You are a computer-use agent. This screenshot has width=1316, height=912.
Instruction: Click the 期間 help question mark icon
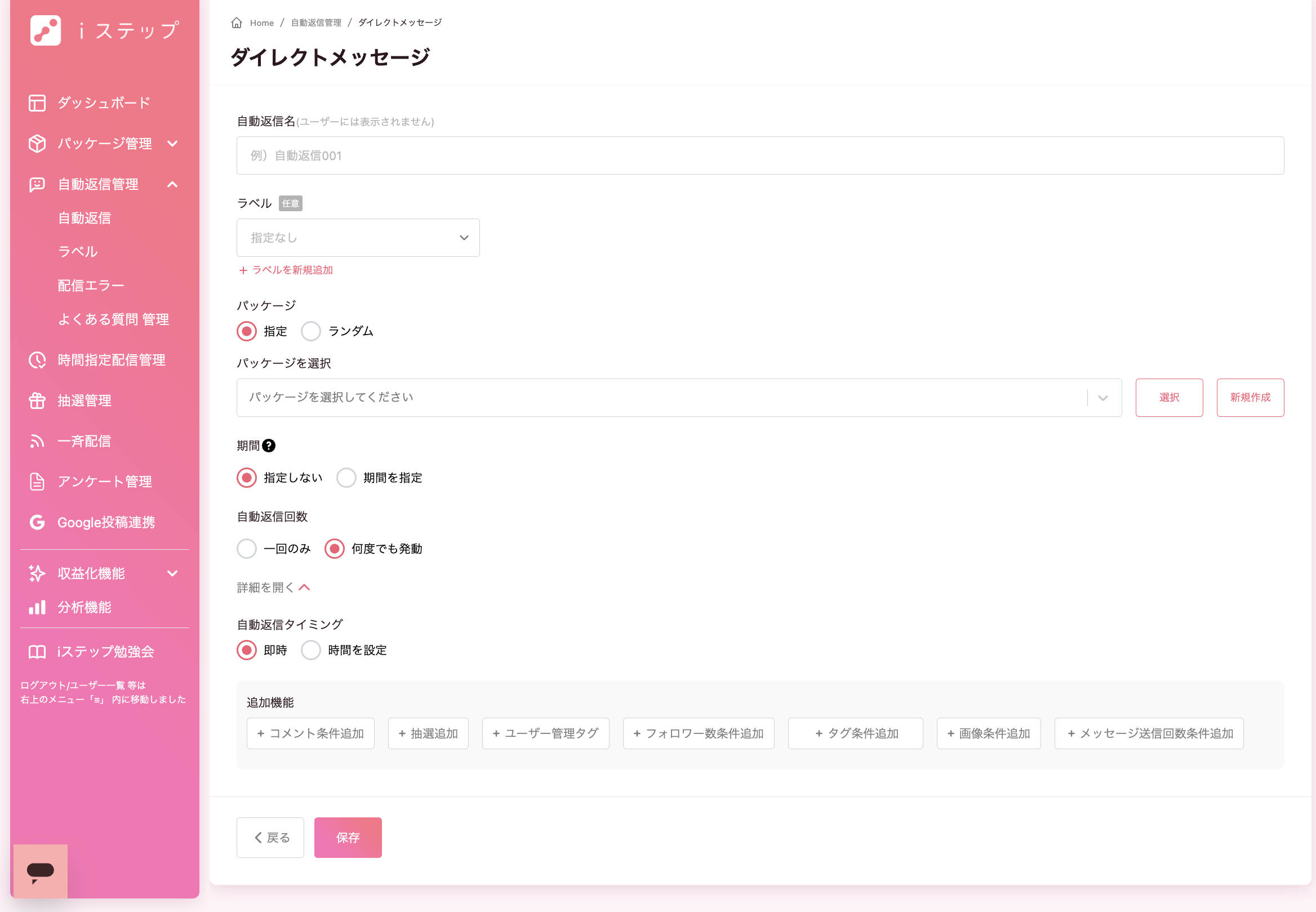(269, 446)
